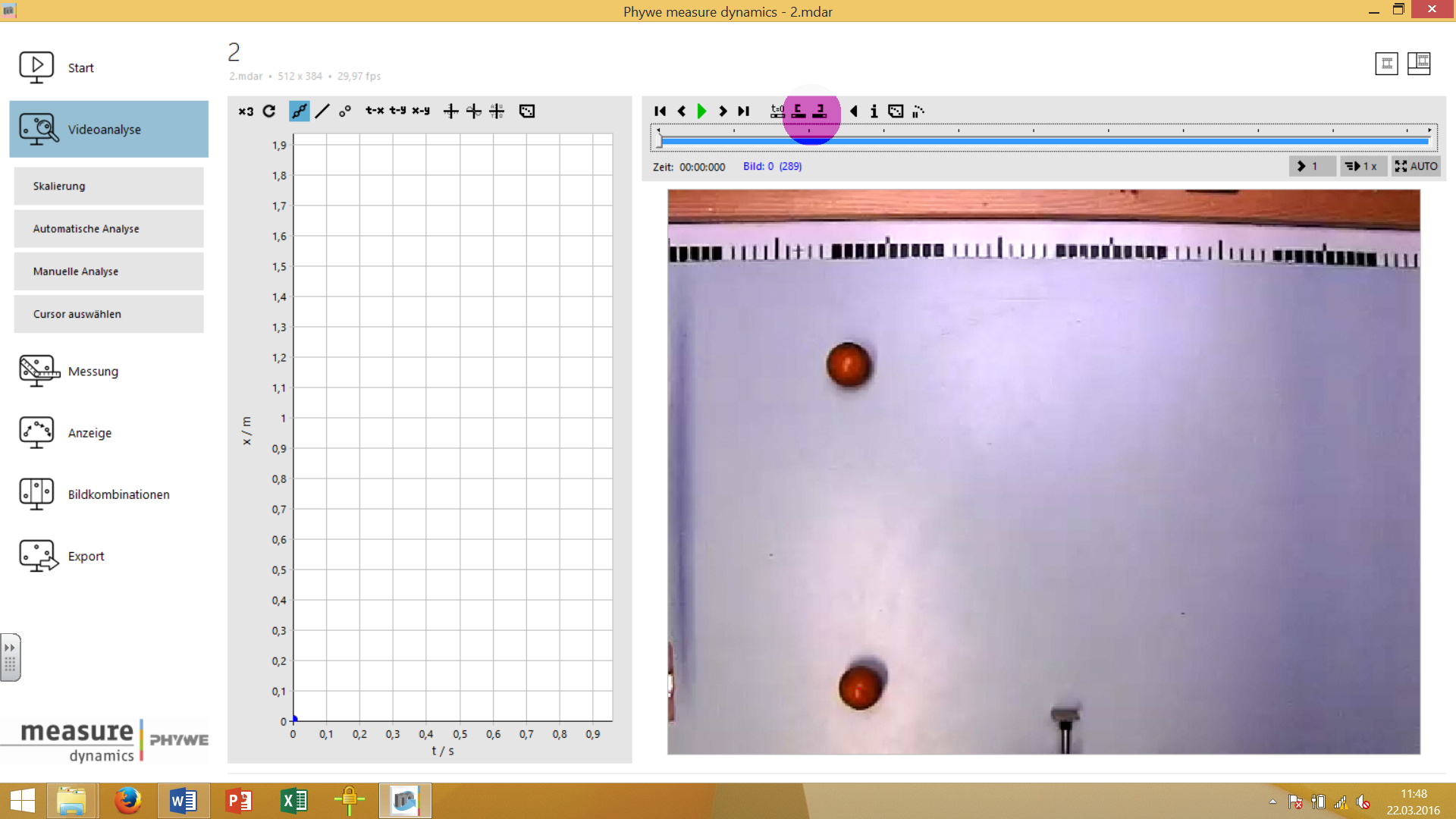Viewport: 1456px width, 819px height.
Task: Jump to first video frame
Action: click(660, 111)
